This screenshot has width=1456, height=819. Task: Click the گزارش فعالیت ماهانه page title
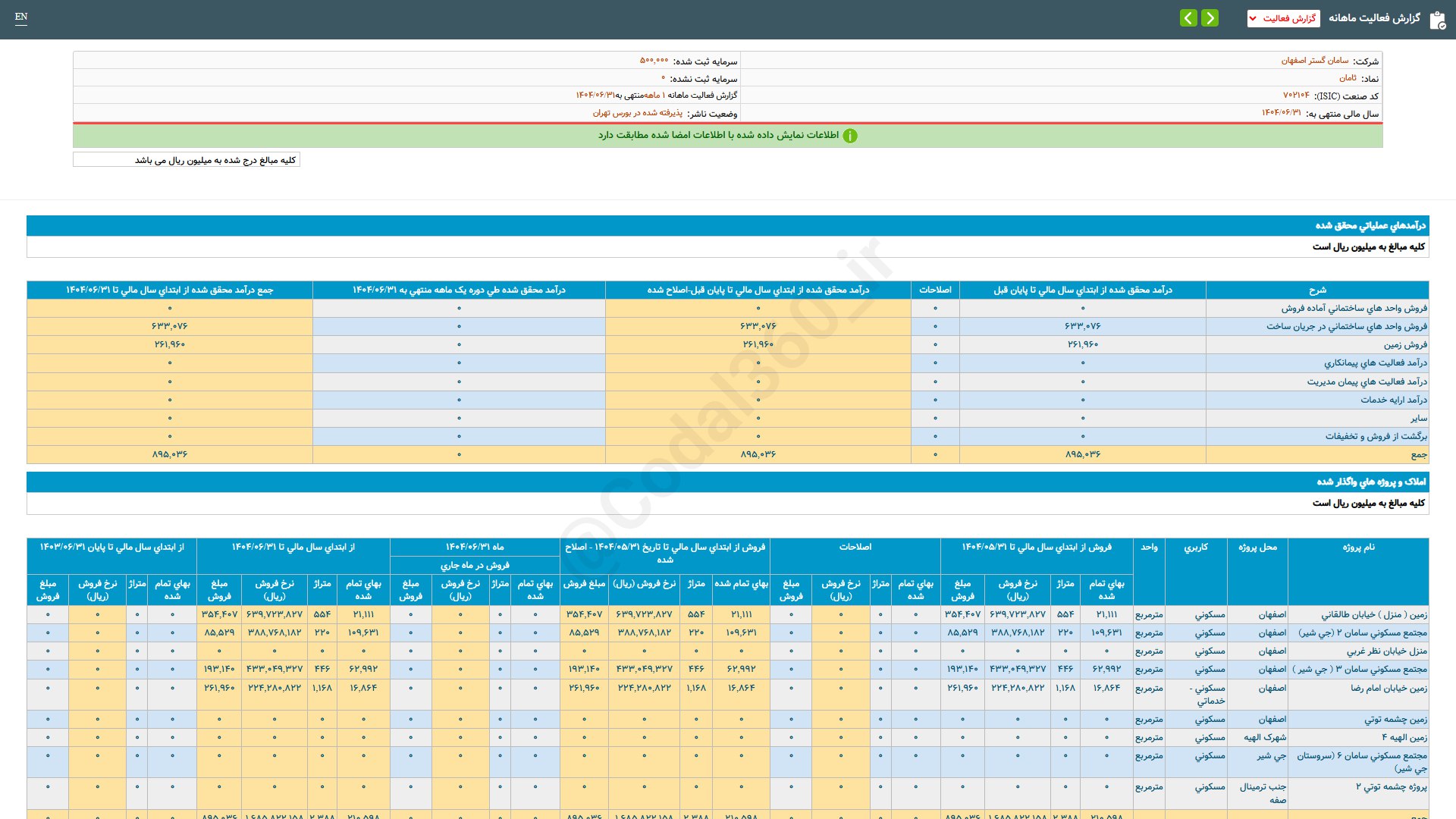[x=1374, y=18]
